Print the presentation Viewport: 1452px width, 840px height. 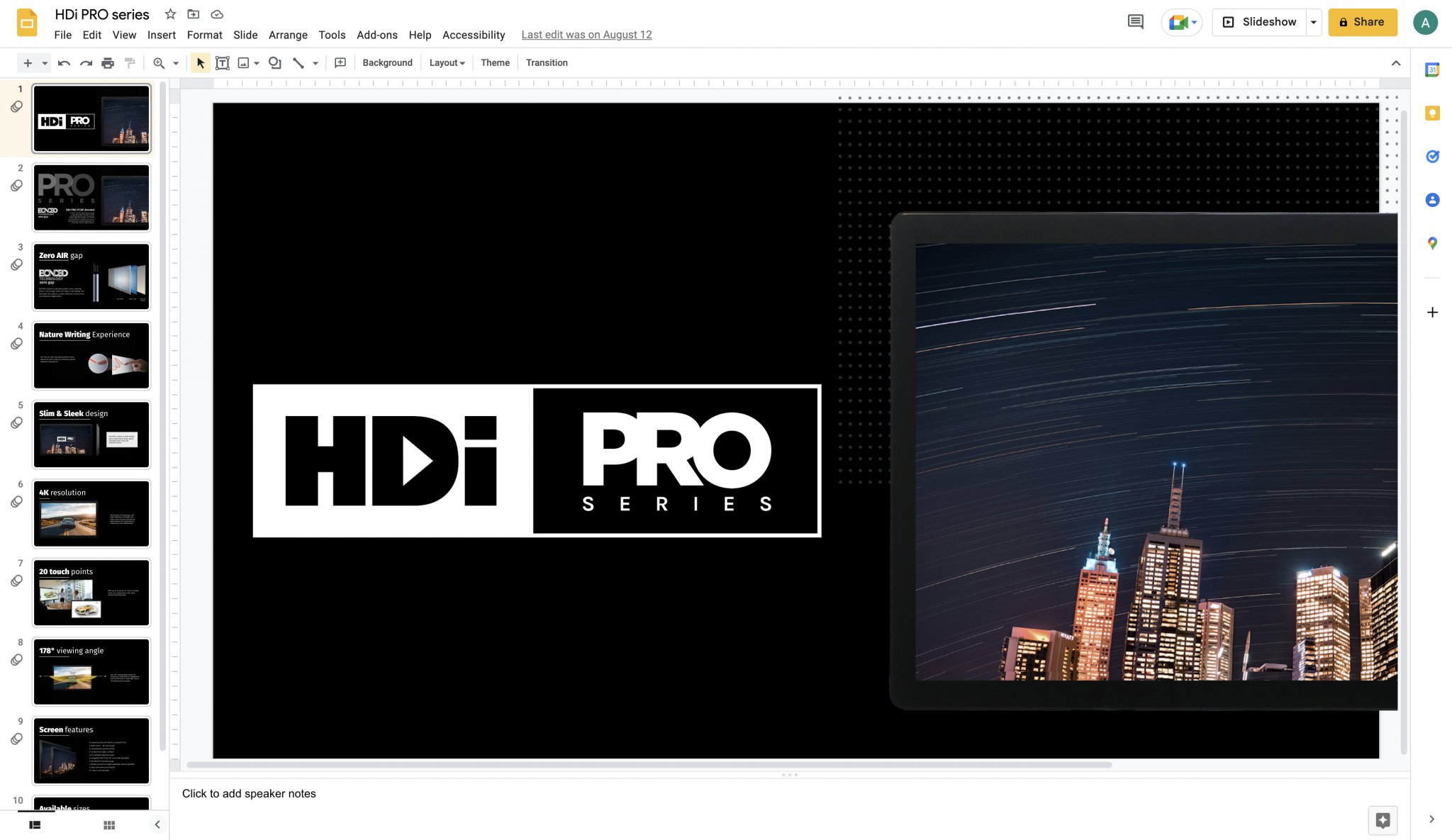[108, 62]
